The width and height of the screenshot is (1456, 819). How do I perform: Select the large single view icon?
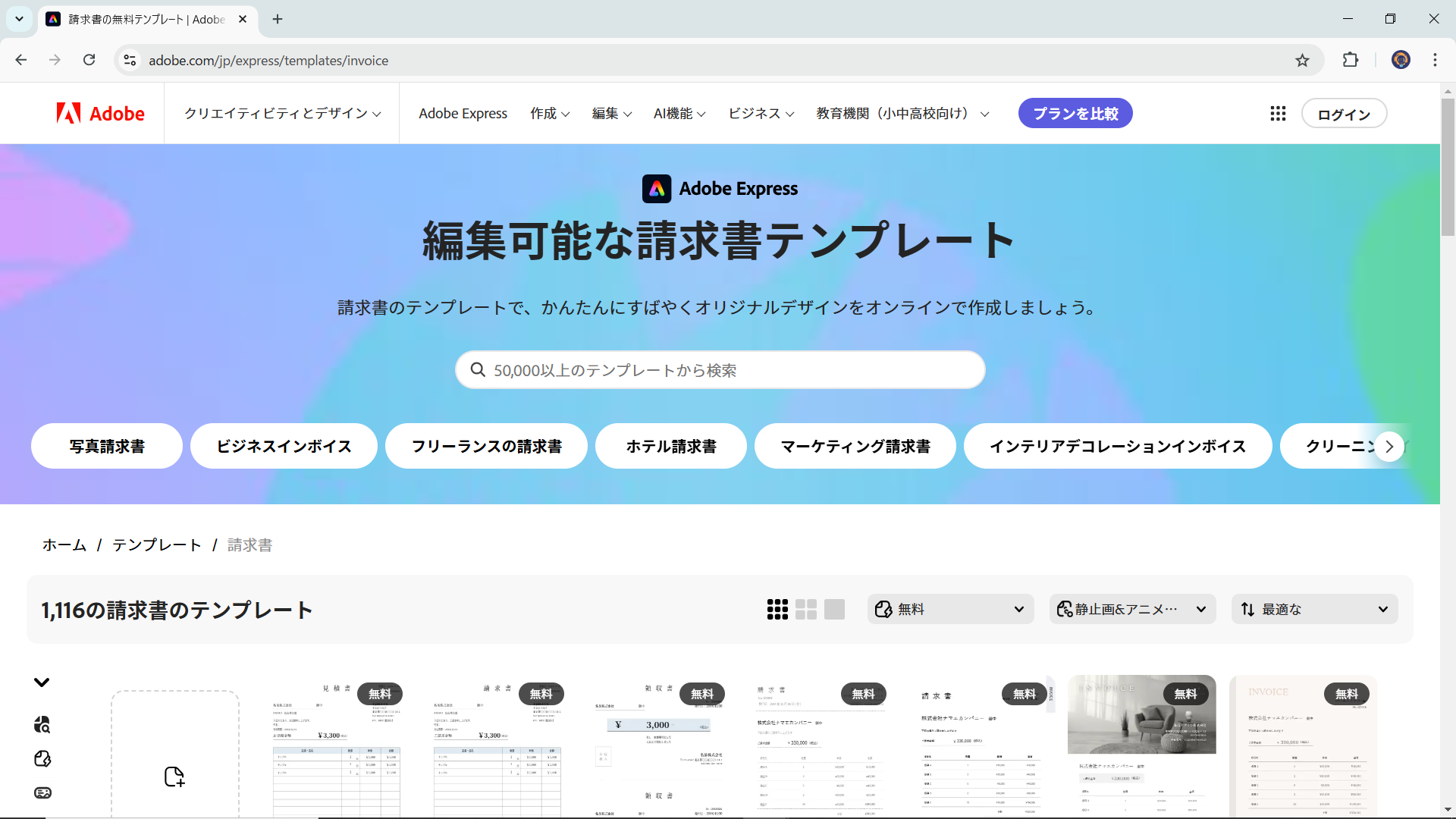pos(834,610)
